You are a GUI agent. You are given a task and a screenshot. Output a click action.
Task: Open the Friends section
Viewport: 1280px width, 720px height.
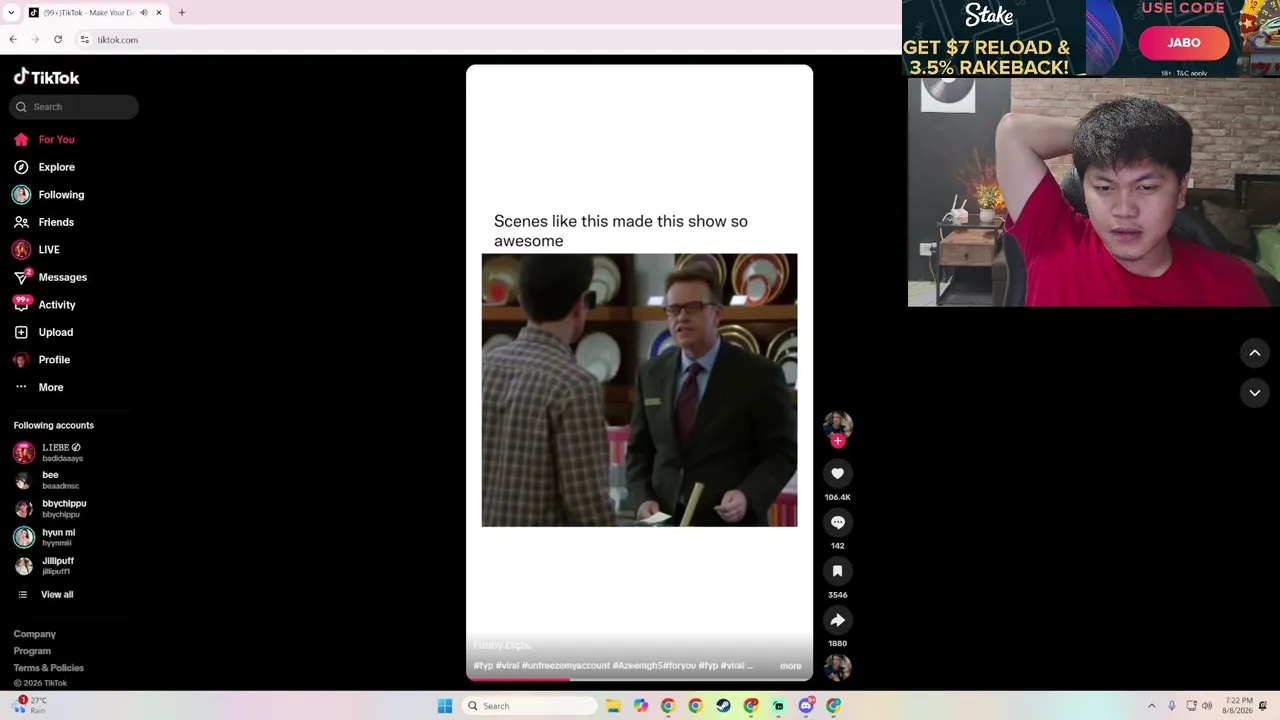(x=45, y=222)
